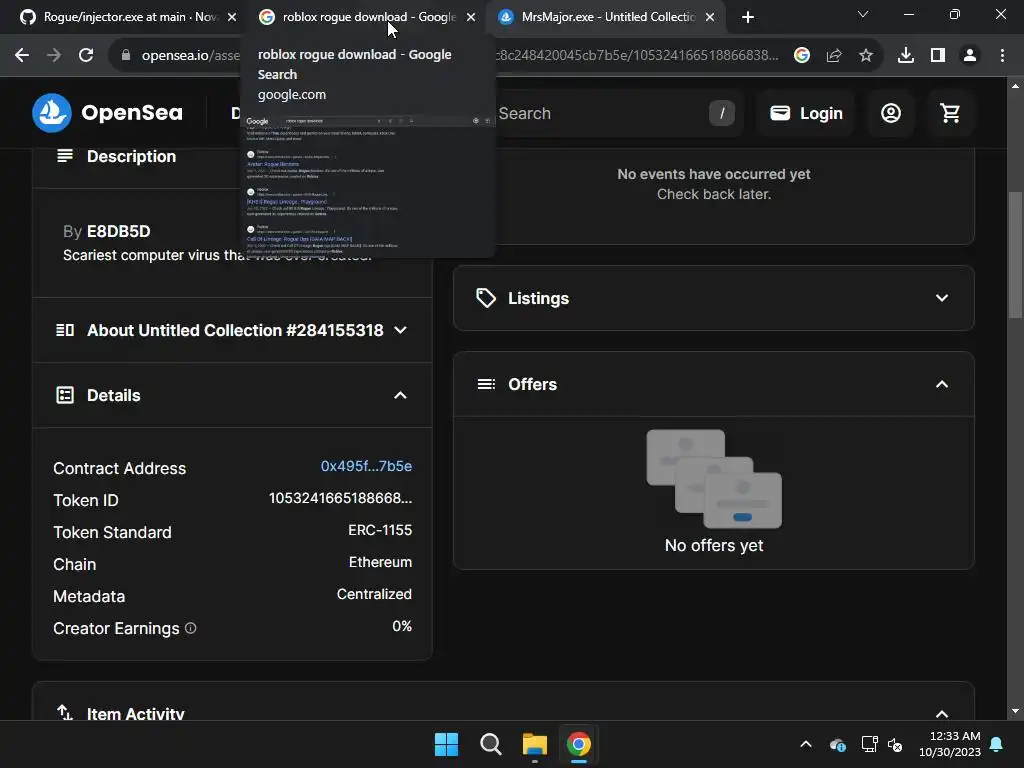The height and width of the screenshot is (768, 1024).
Task: Click the notifications bell icon
Action: click(x=997, y=744)
